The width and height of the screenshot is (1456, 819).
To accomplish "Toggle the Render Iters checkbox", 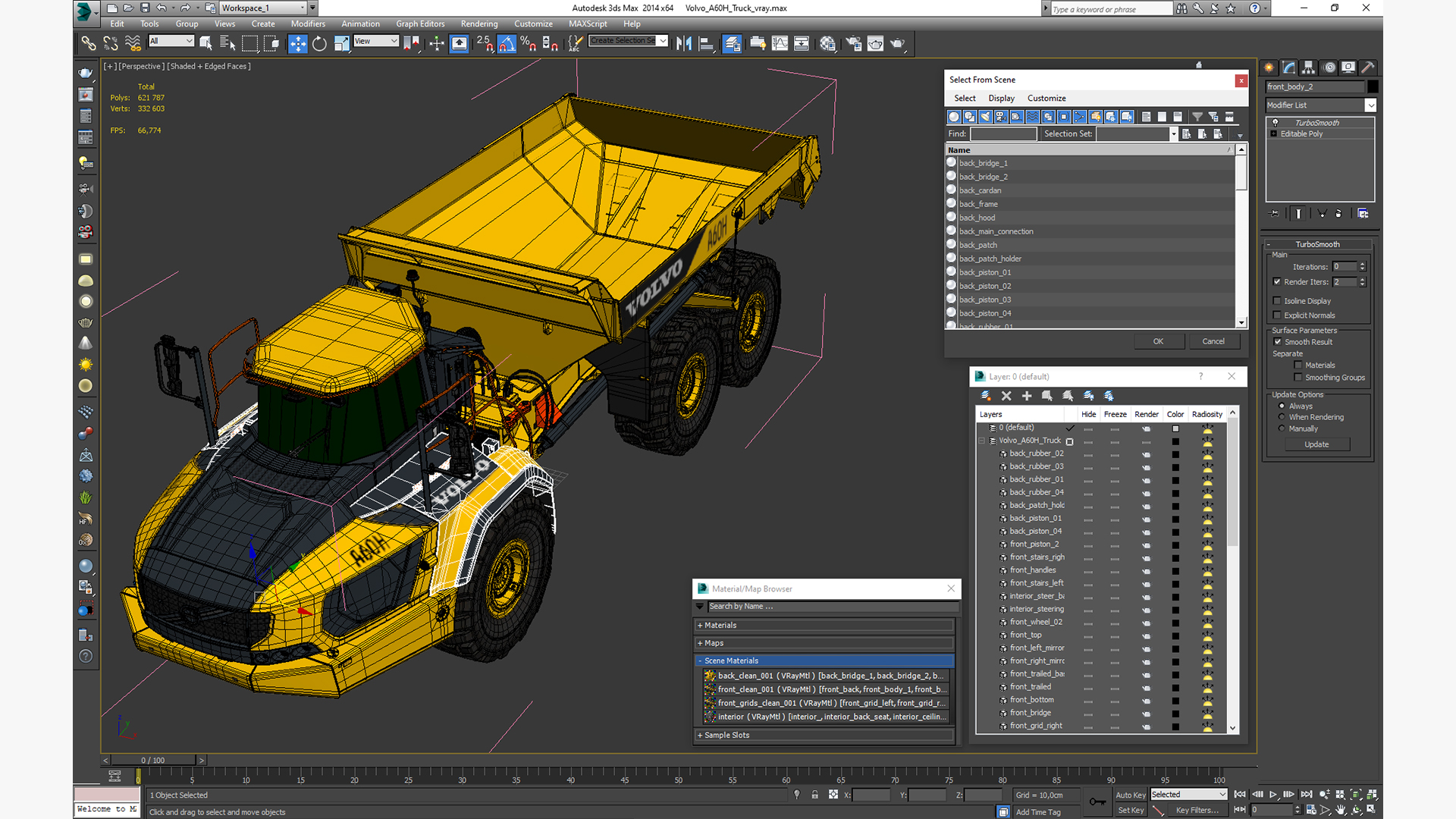I will tap(1278, 282).
